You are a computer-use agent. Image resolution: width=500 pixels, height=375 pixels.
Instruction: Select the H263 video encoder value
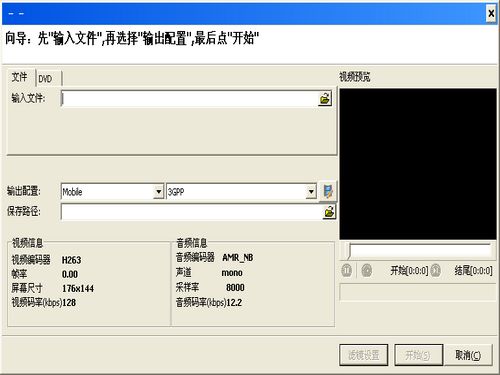71,260
